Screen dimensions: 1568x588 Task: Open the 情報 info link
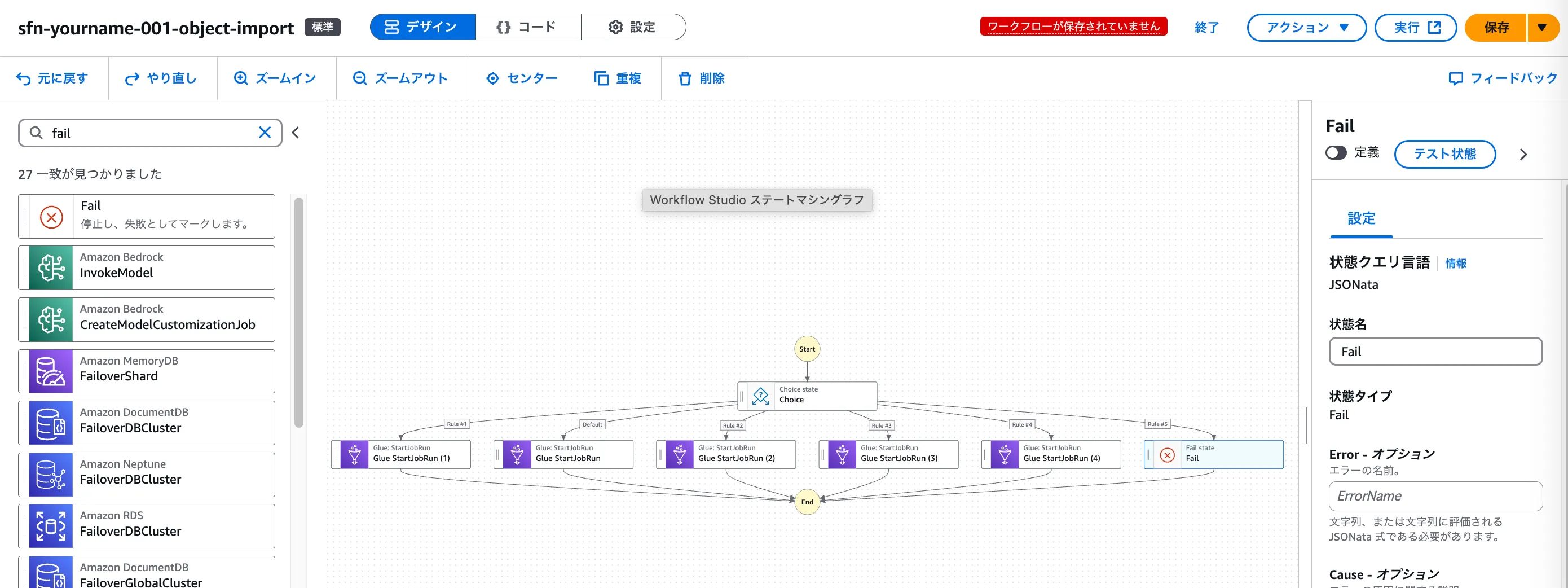(x=1455, y=264)
